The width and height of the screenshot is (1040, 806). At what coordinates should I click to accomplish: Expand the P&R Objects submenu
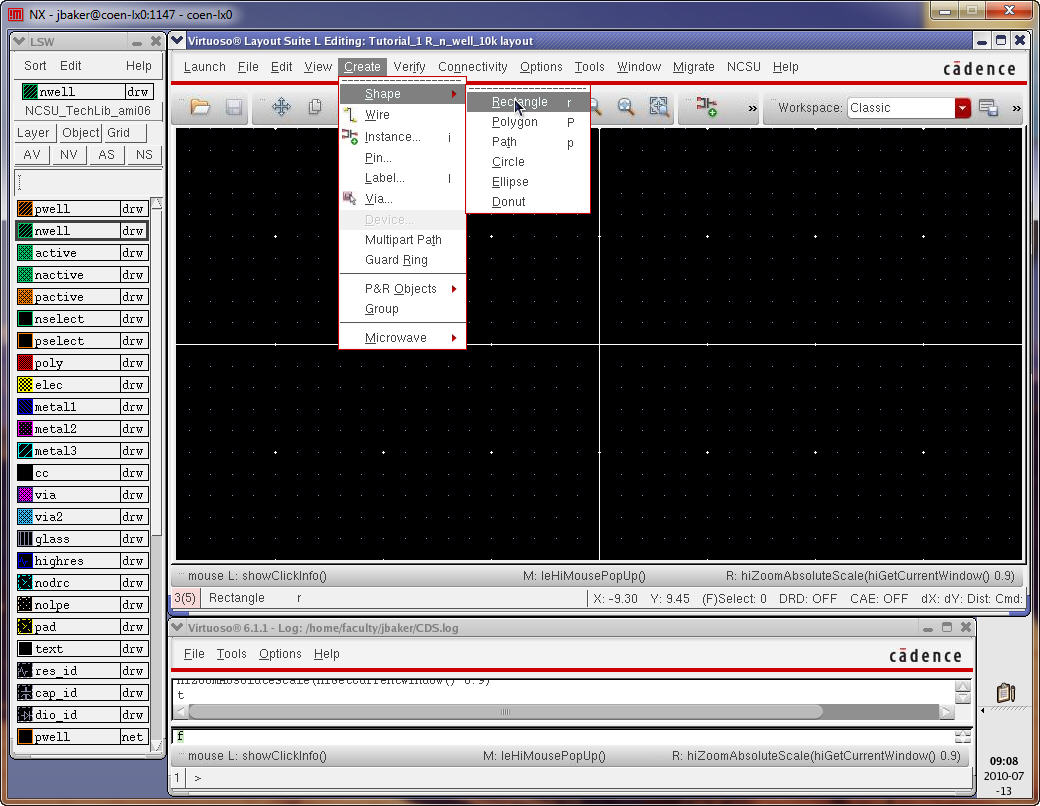[401, 289]
